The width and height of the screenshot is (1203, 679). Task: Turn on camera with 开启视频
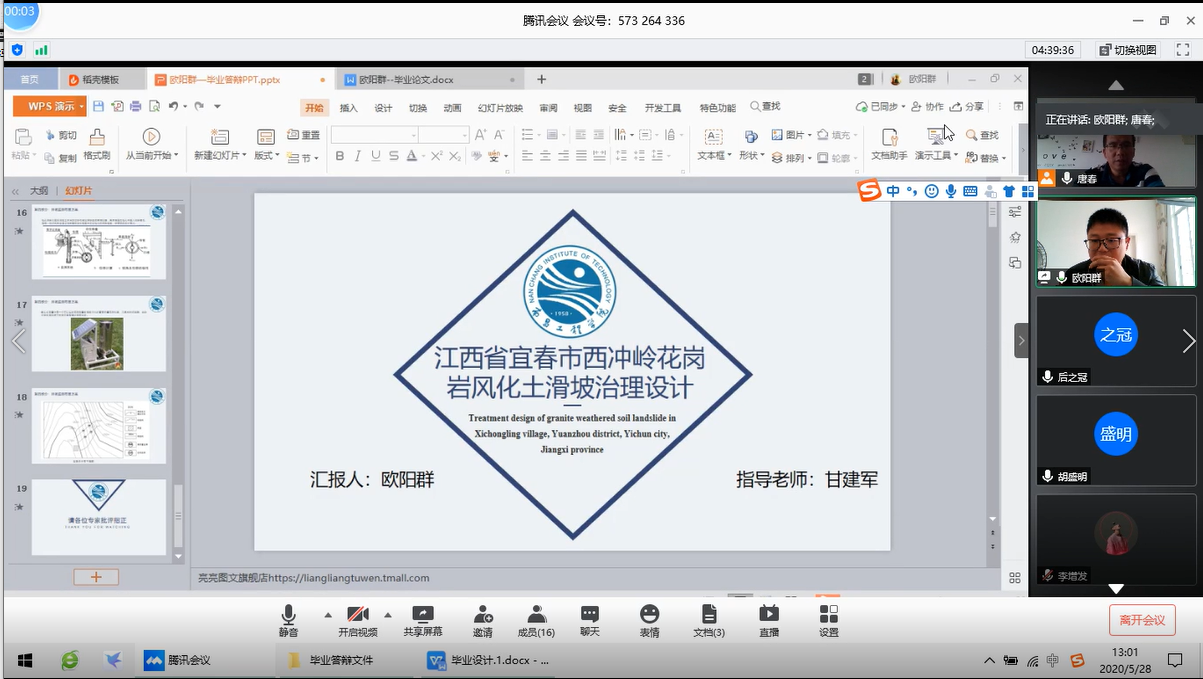(357, 620)
